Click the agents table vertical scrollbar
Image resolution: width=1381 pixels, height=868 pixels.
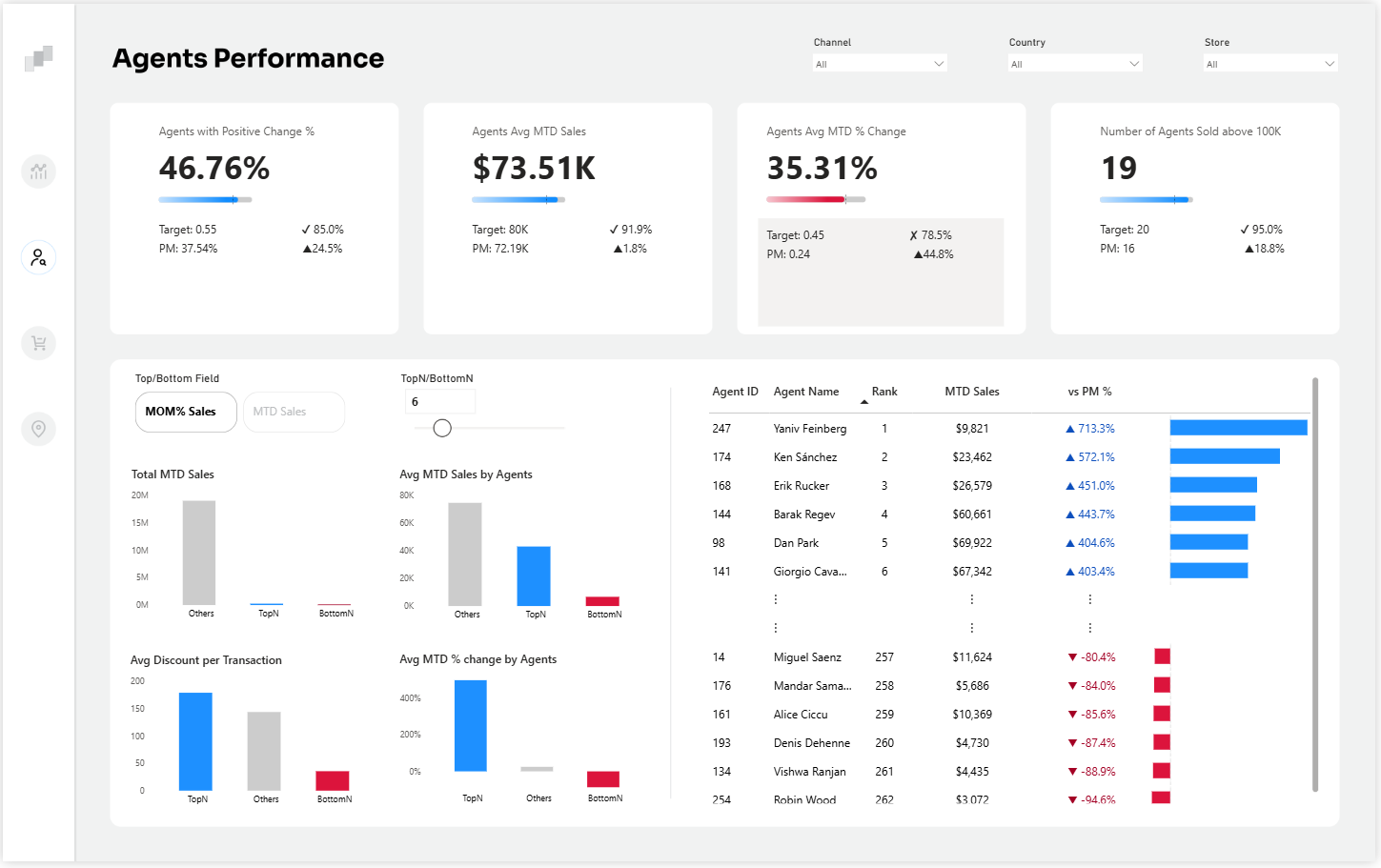pos(1315,584)
